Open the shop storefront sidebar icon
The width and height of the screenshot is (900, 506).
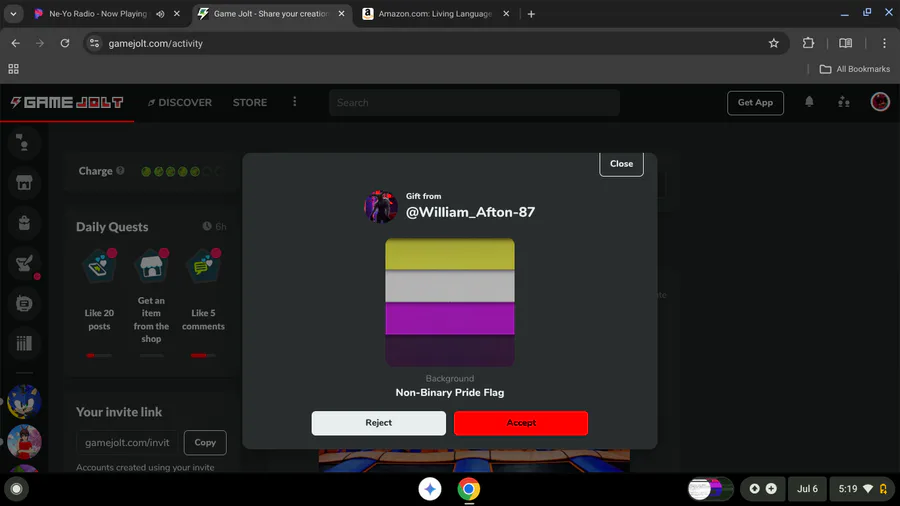[24, 182]
